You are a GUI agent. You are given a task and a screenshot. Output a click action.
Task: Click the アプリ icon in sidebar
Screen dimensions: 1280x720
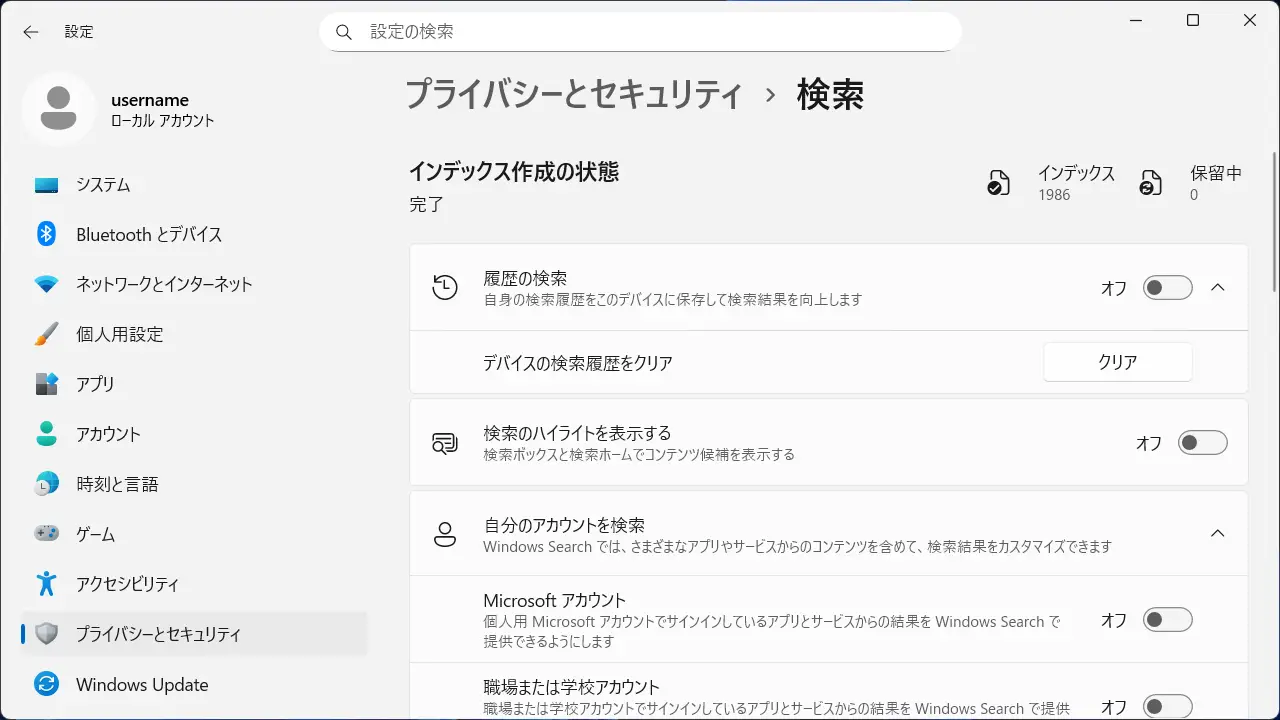(46, 384)
